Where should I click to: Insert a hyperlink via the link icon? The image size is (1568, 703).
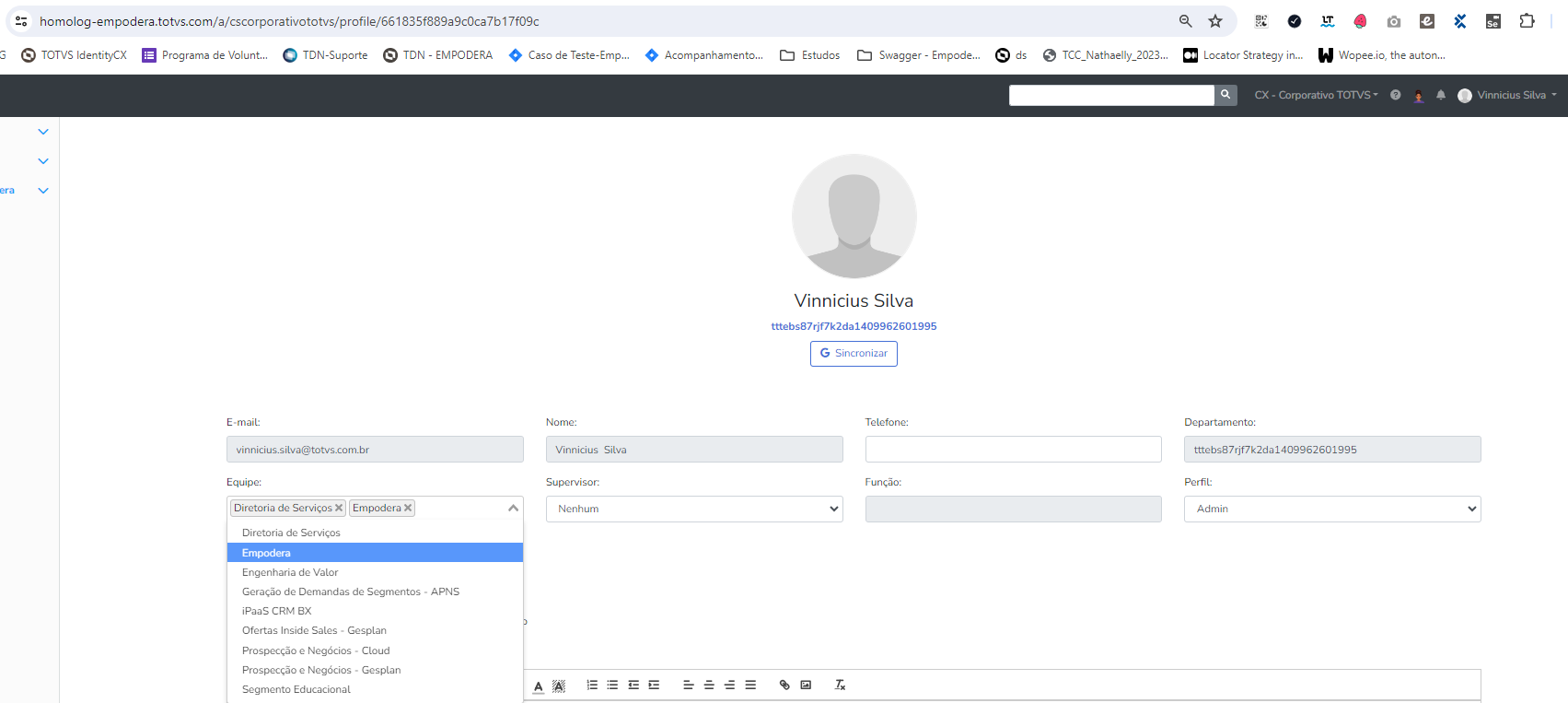(784, 685)
